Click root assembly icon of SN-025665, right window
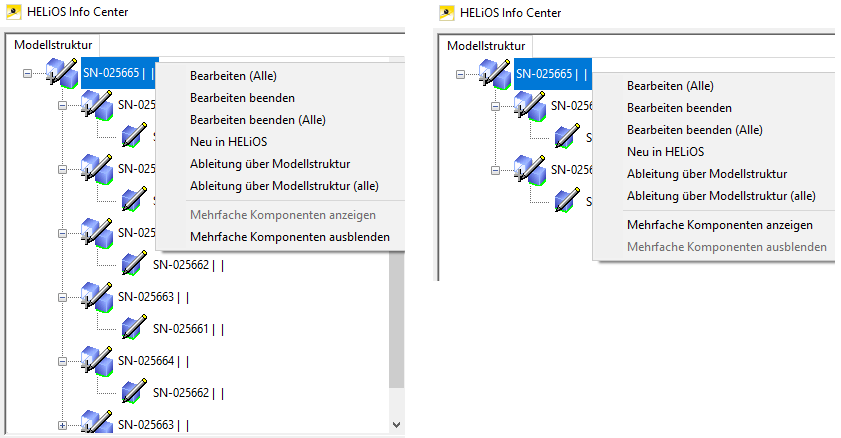Viewport: 841px width, 438px height. 495,75
